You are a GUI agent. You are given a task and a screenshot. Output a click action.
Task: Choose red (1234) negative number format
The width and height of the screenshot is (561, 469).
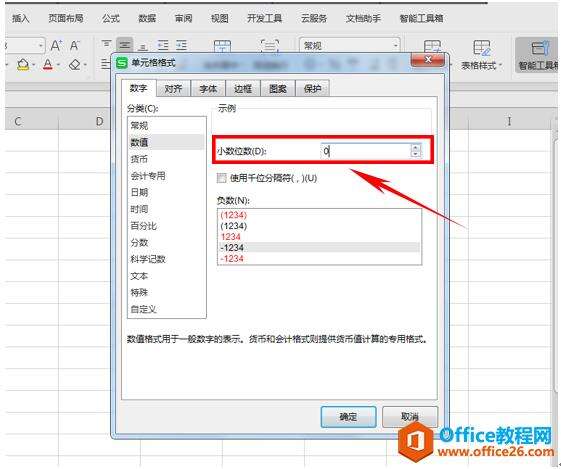coord(319,215)
